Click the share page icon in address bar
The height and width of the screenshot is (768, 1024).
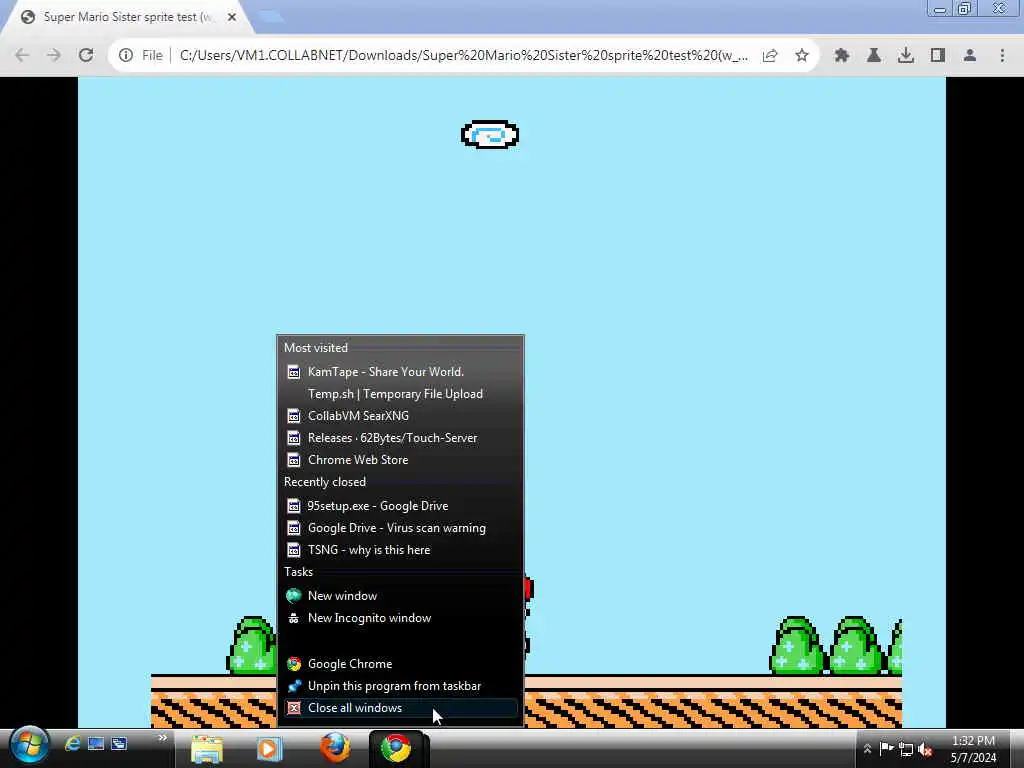click(x=770, y=56)
